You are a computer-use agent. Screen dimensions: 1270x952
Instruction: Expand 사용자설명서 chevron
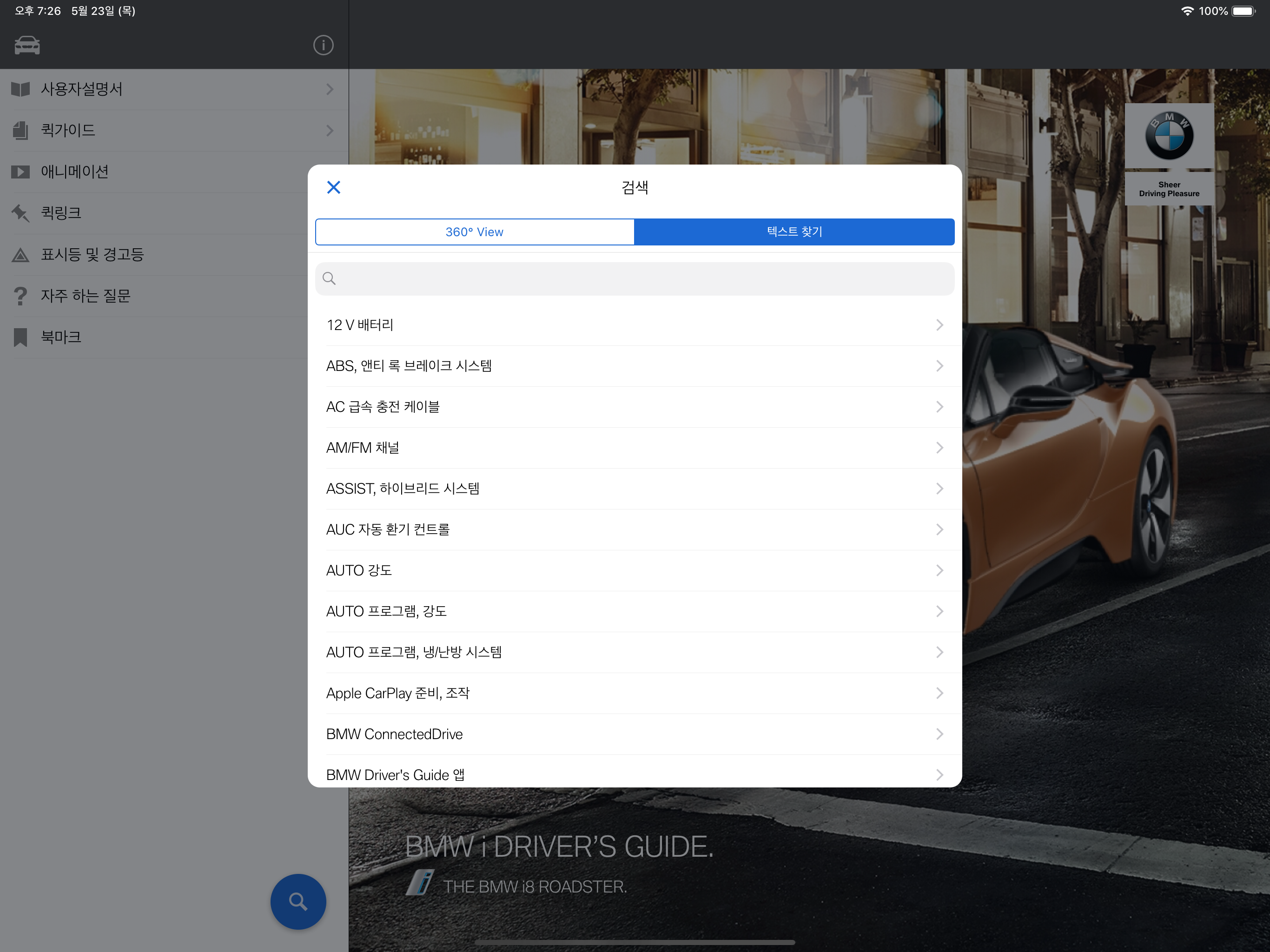[330, 89]
